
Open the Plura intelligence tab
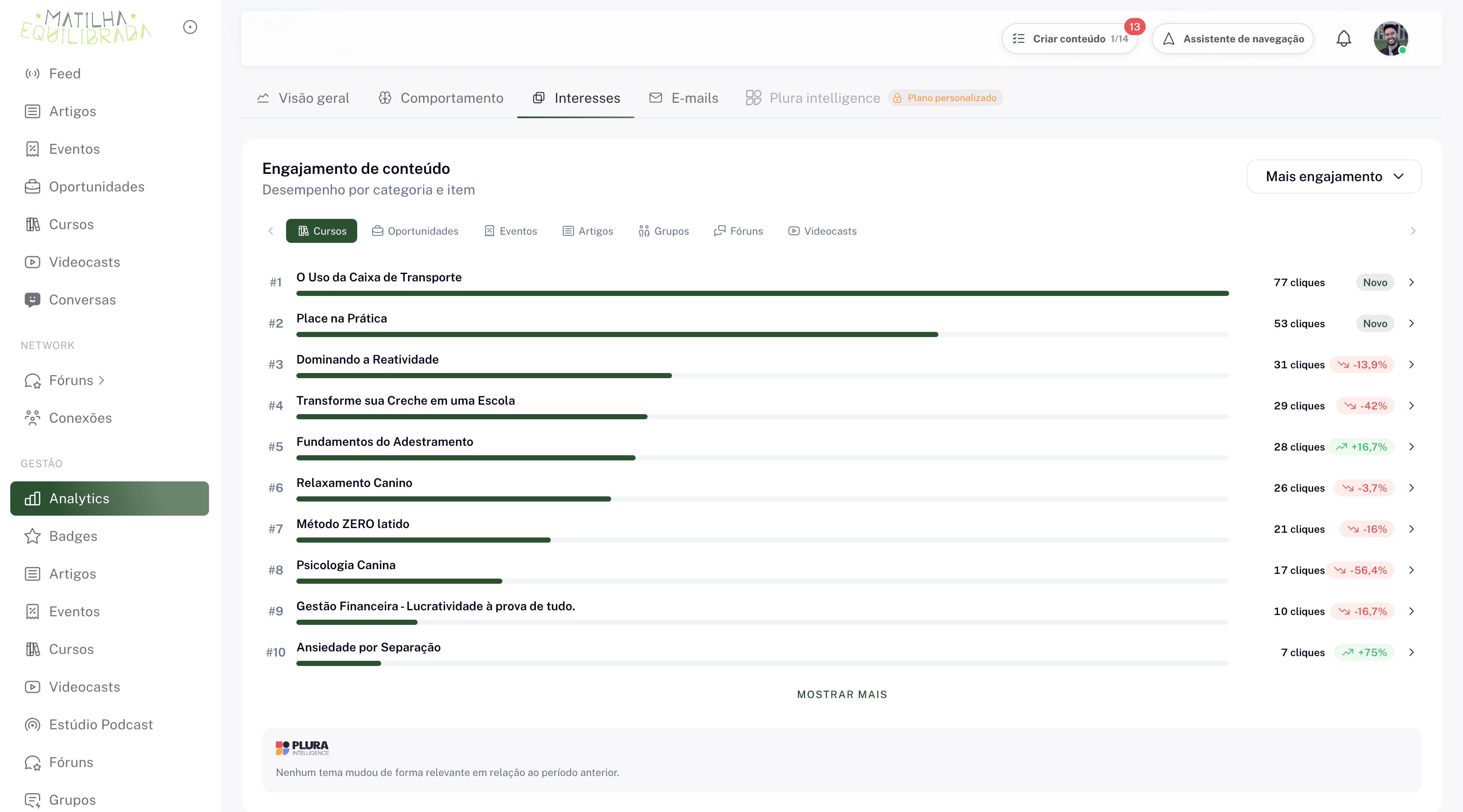[x=813, y=98]
